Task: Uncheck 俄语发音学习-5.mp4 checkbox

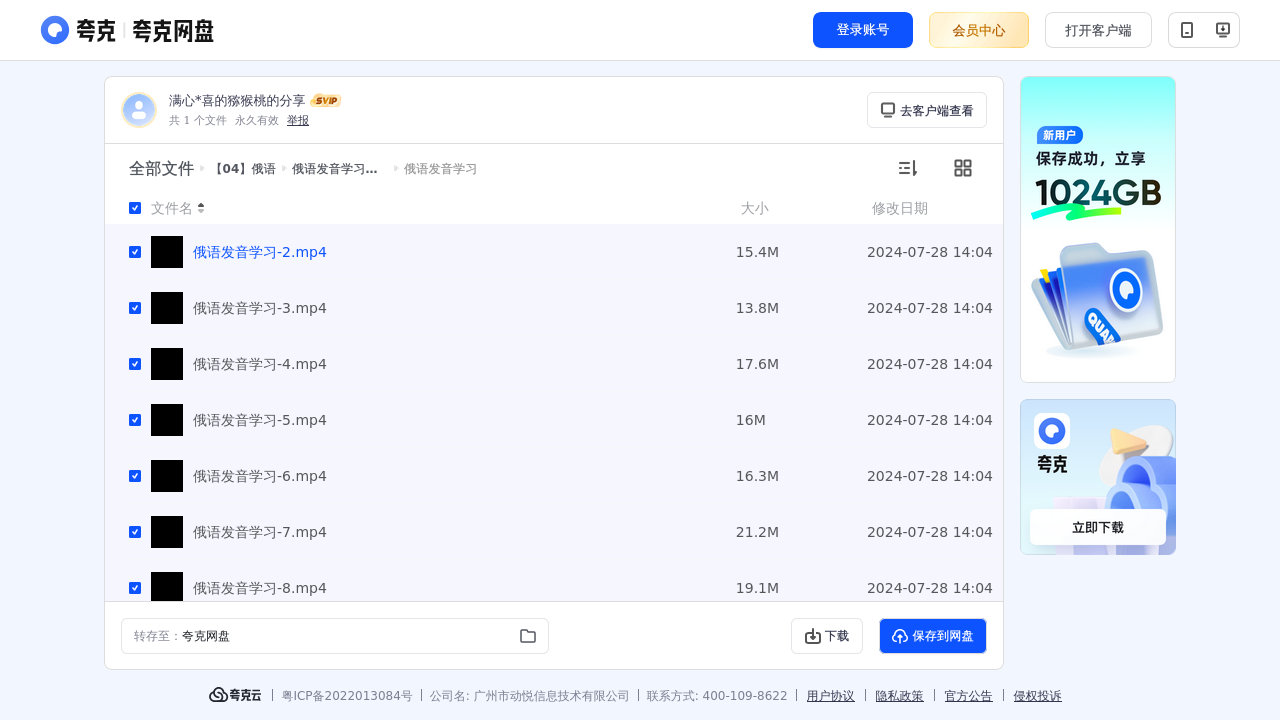Action: (135, 420)
